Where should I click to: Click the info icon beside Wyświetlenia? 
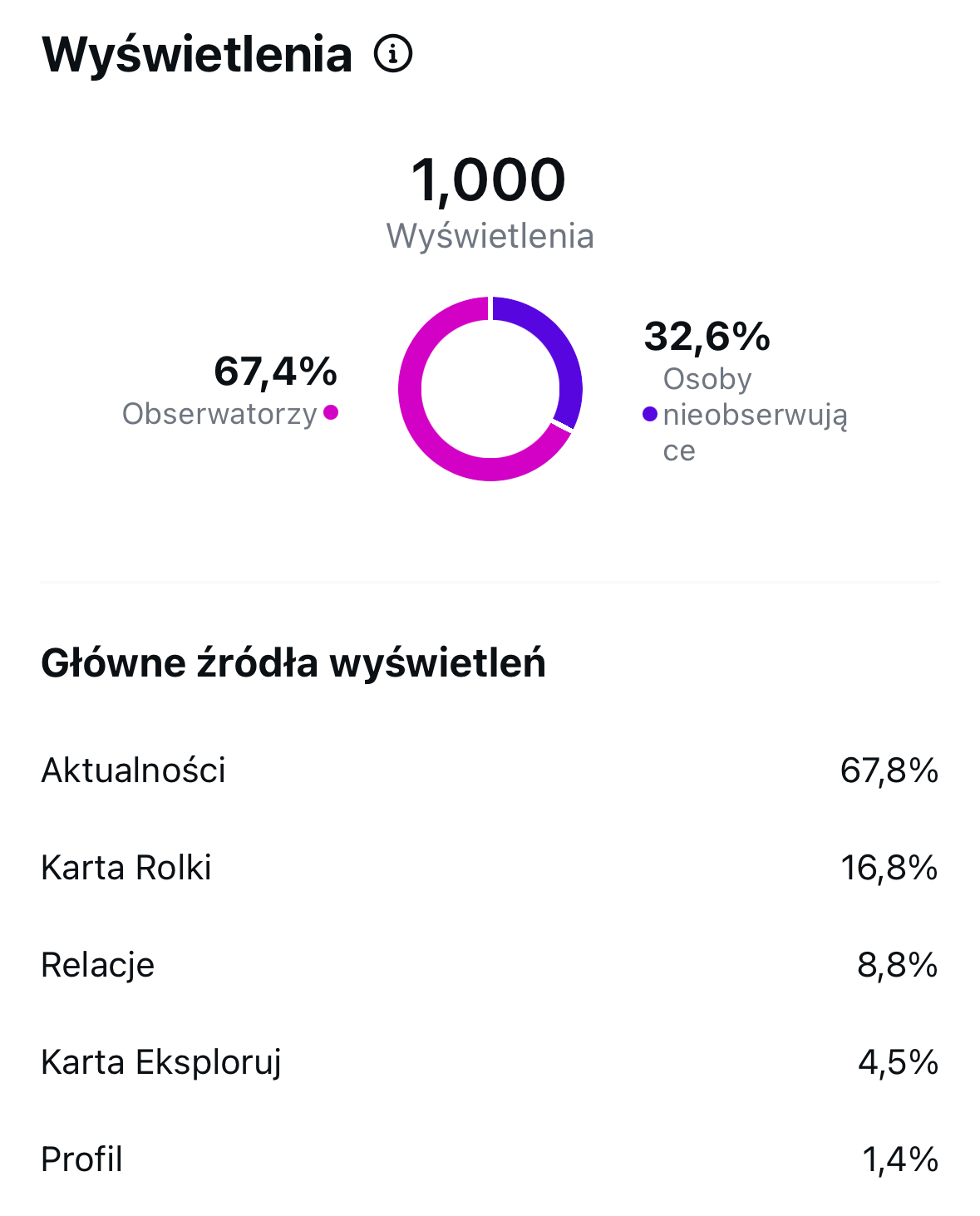(393, 55)
